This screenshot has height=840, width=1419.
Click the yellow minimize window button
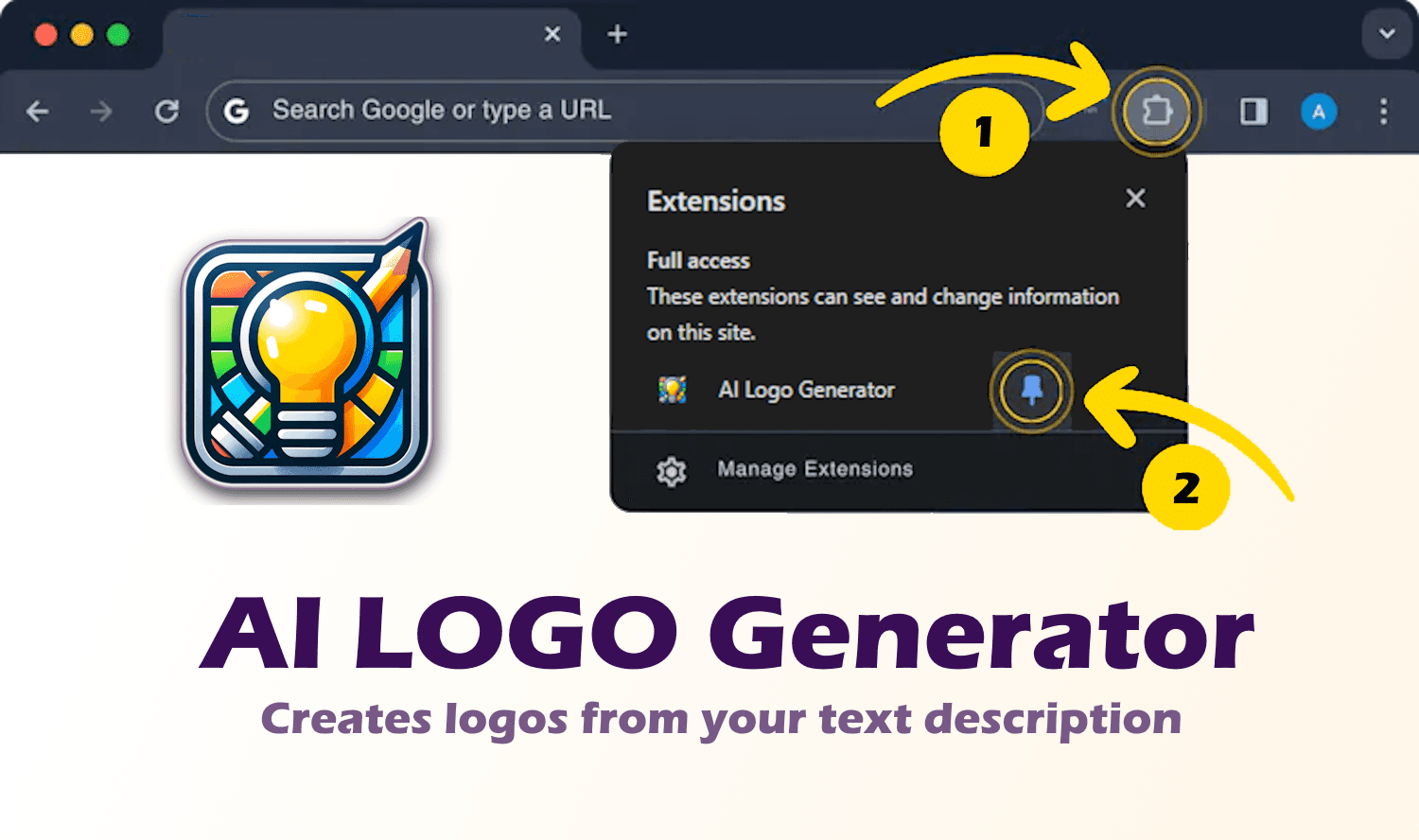82,35
